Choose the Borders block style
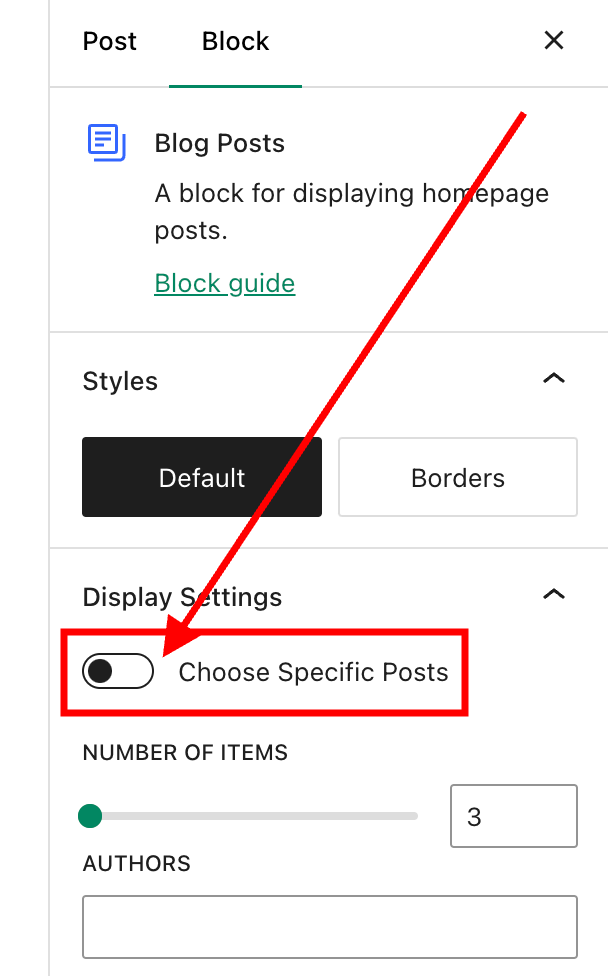 click(x=458, y=477)
